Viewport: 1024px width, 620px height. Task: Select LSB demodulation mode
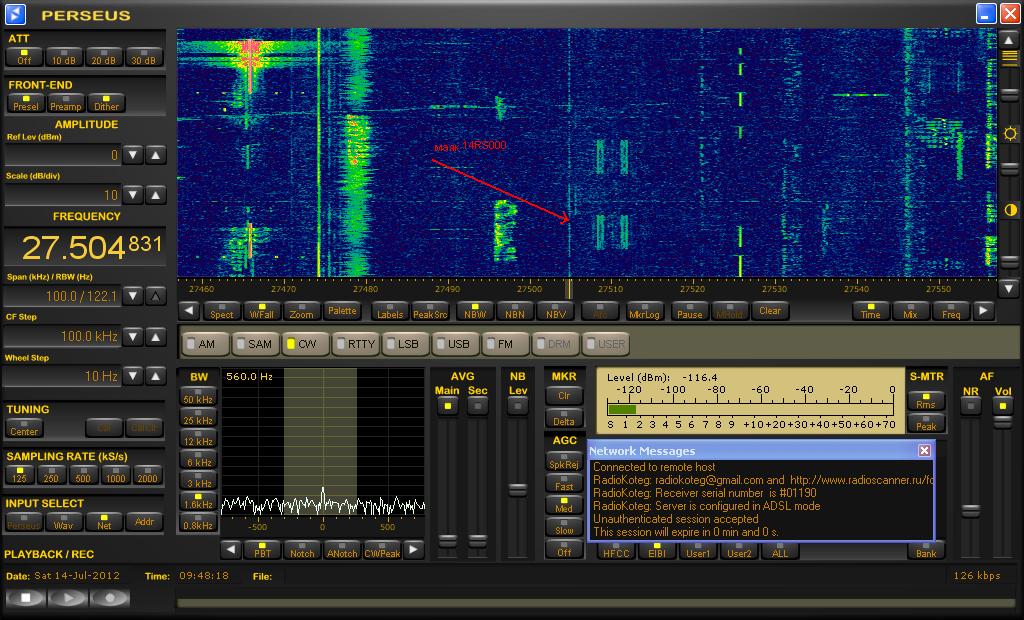(406, 344)
